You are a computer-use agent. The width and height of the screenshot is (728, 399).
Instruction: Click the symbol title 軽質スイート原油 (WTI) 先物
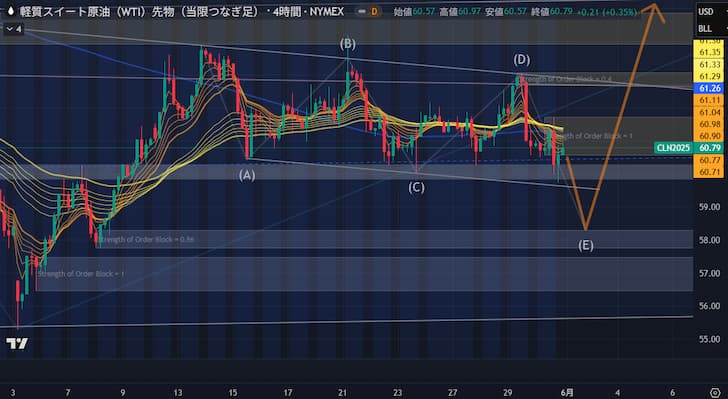(x=139, y=12)
